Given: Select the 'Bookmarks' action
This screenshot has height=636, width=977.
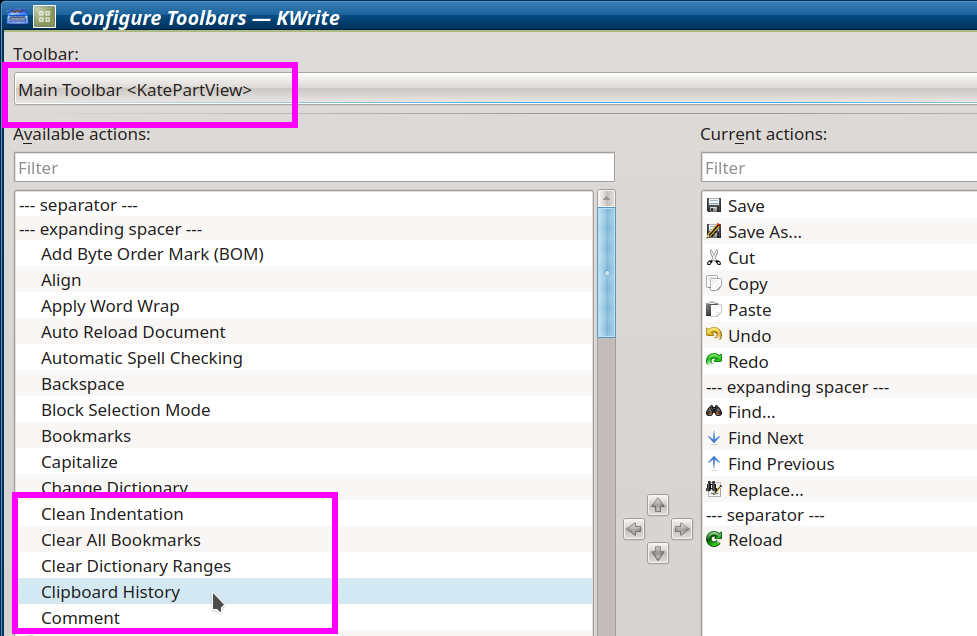Looking at the screenshot, I should coord(305,436).
